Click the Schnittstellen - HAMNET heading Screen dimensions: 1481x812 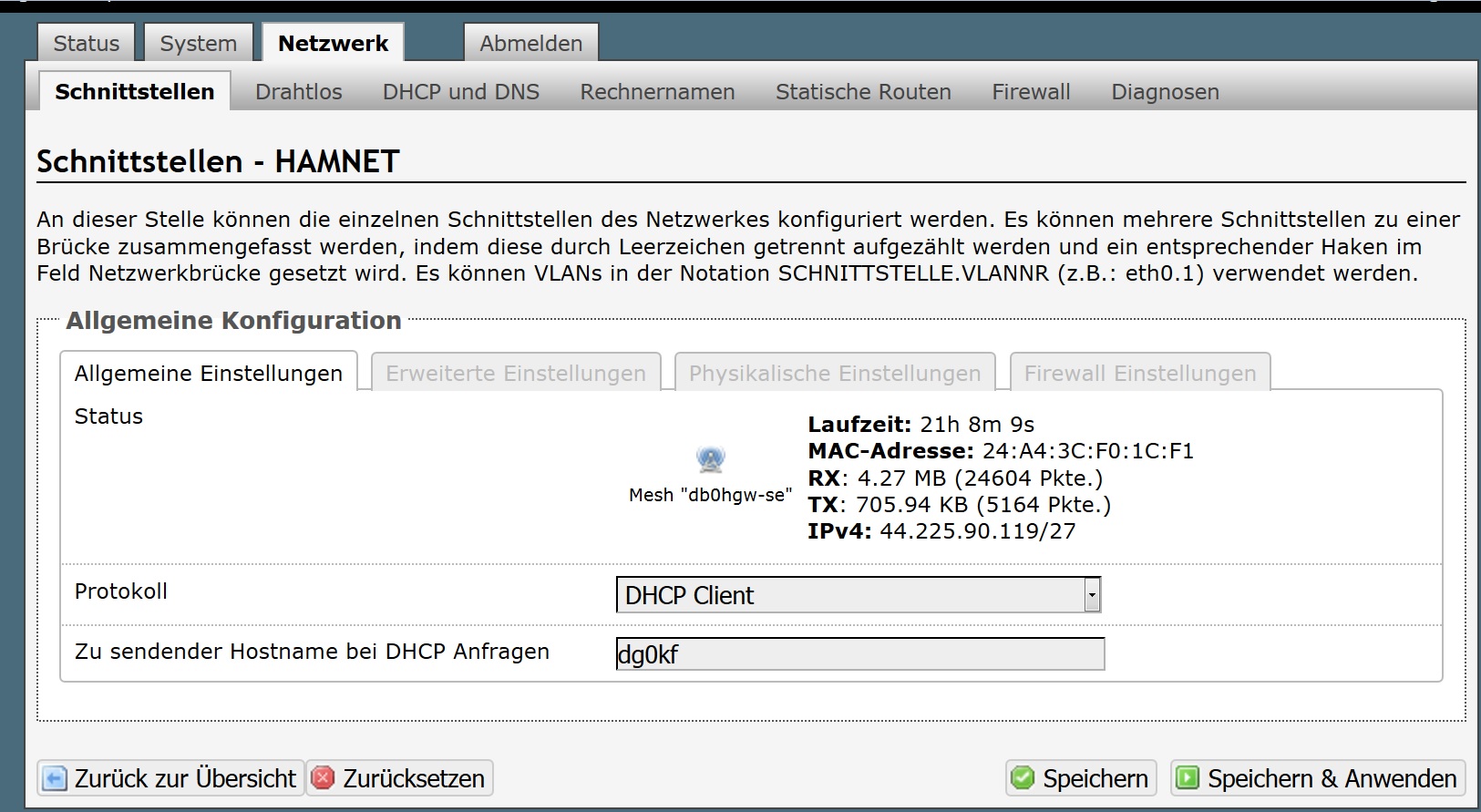coord(218,161)
